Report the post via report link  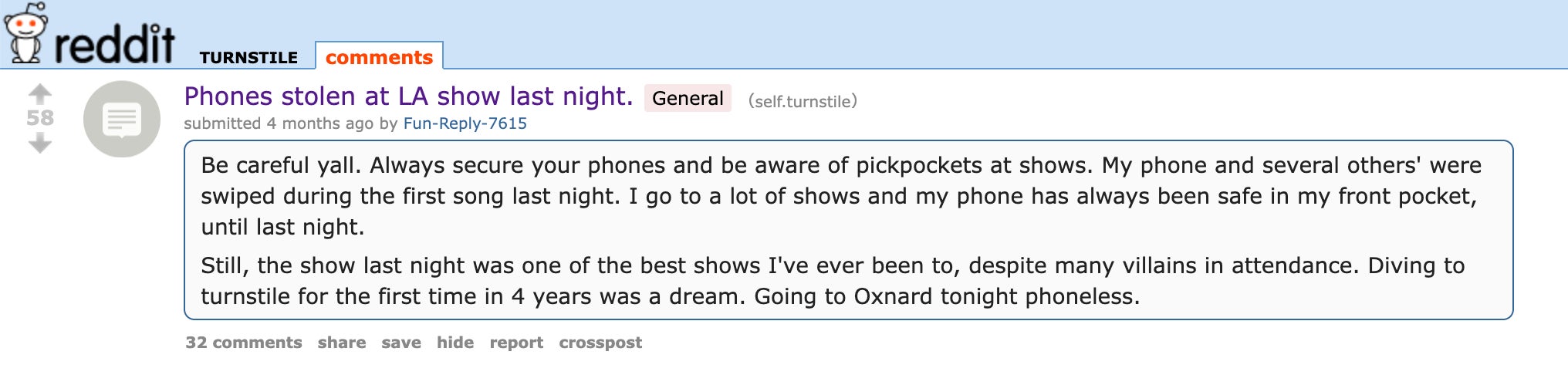(x=516, y=343)
